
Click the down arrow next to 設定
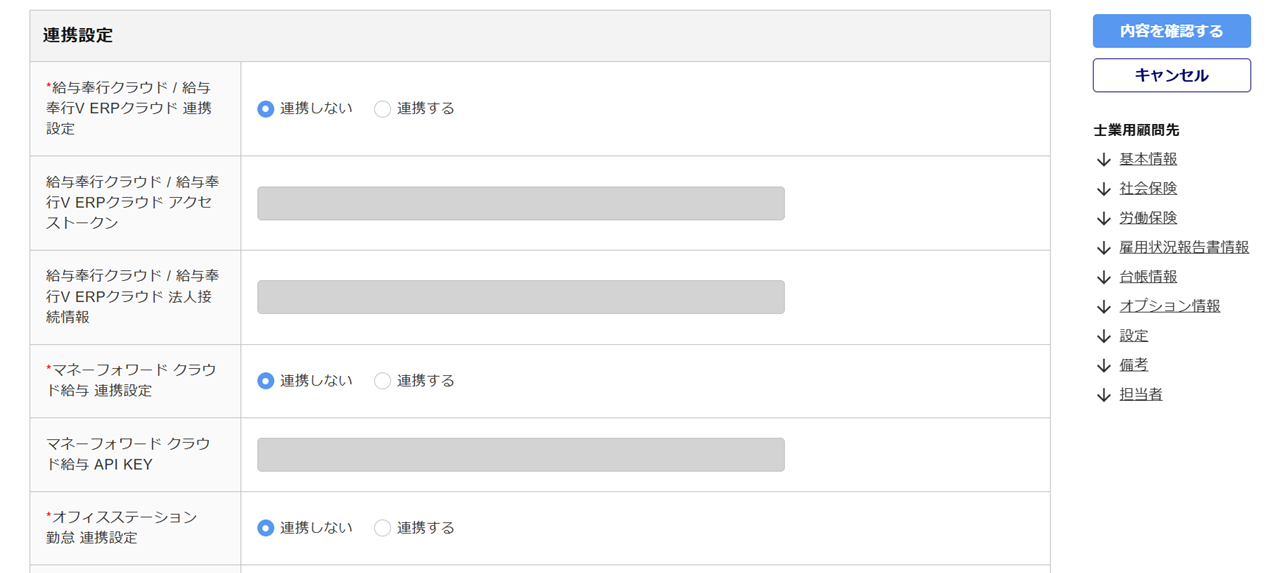(x=1104, y=336)
